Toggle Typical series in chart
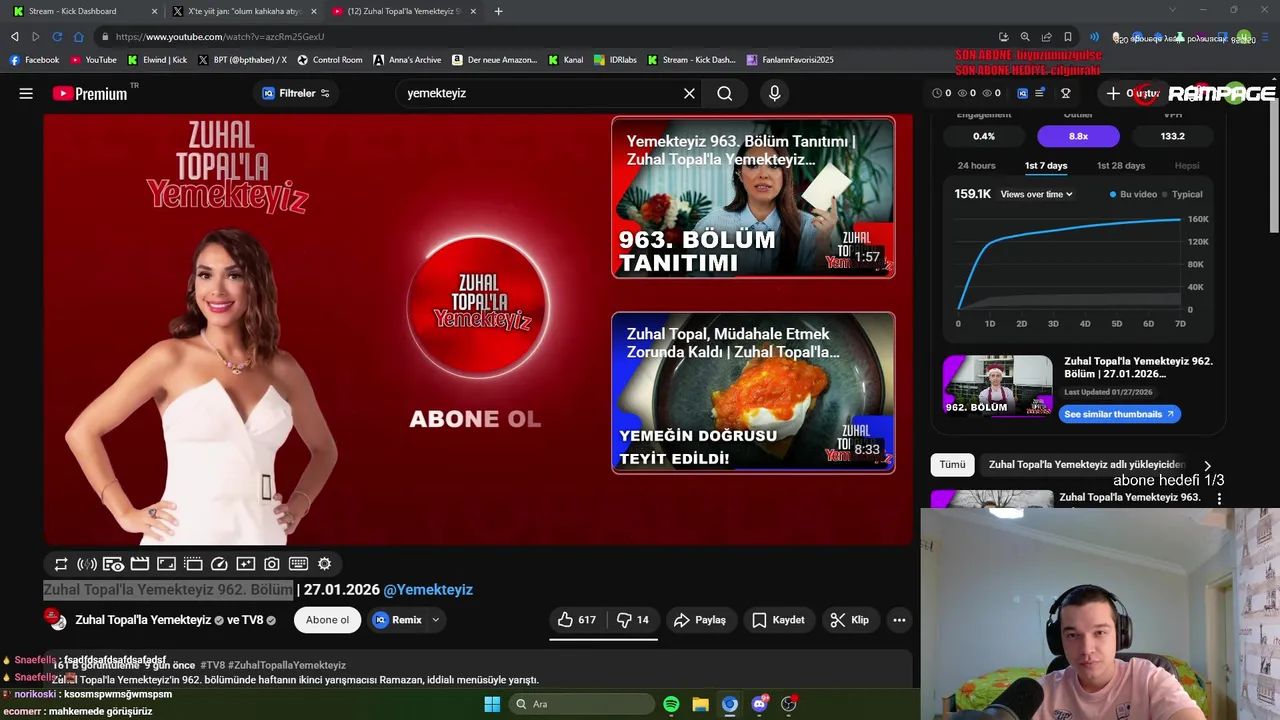The width and height of the screenshot is (1280, 720). tap(1182, 194)
